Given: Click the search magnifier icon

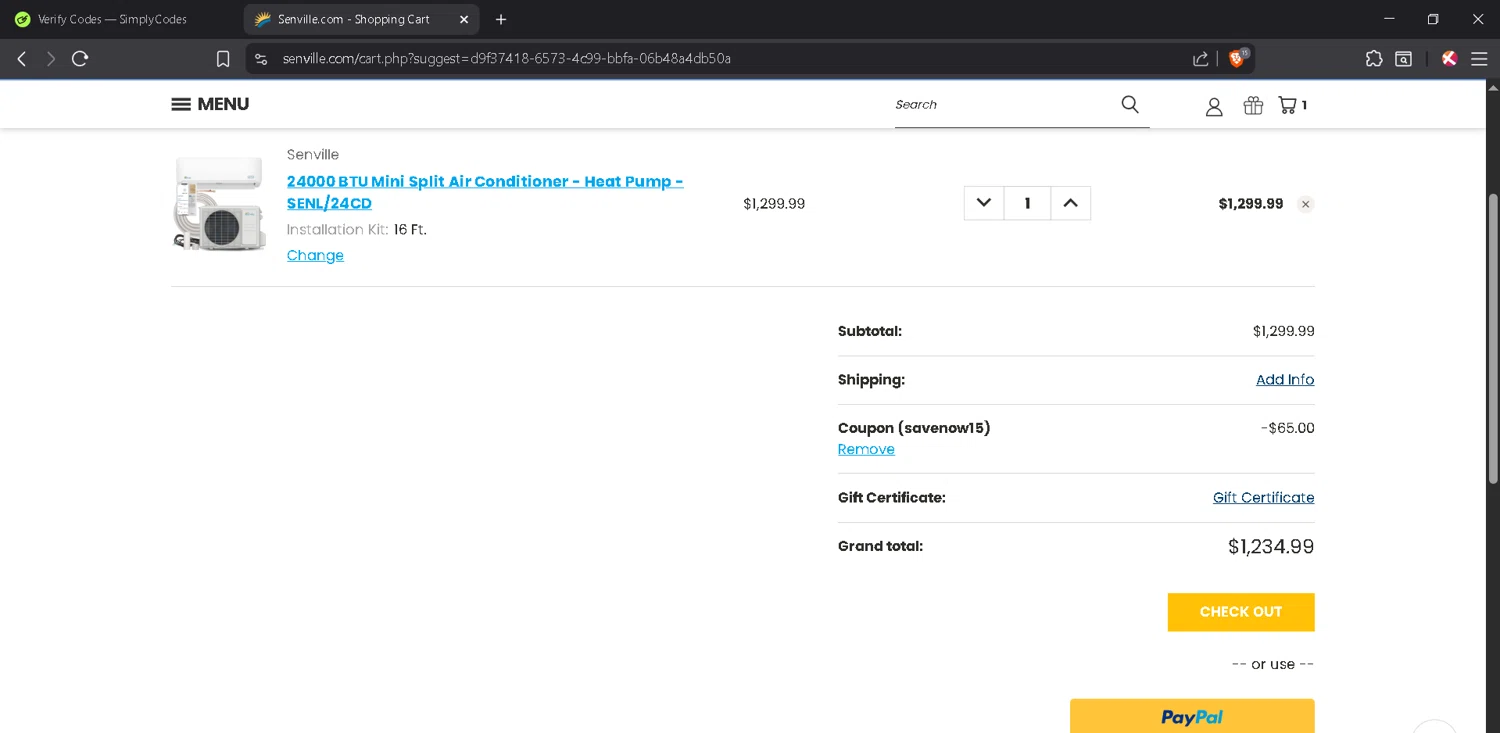Looking at the screenshot, I should [1130, 104].
